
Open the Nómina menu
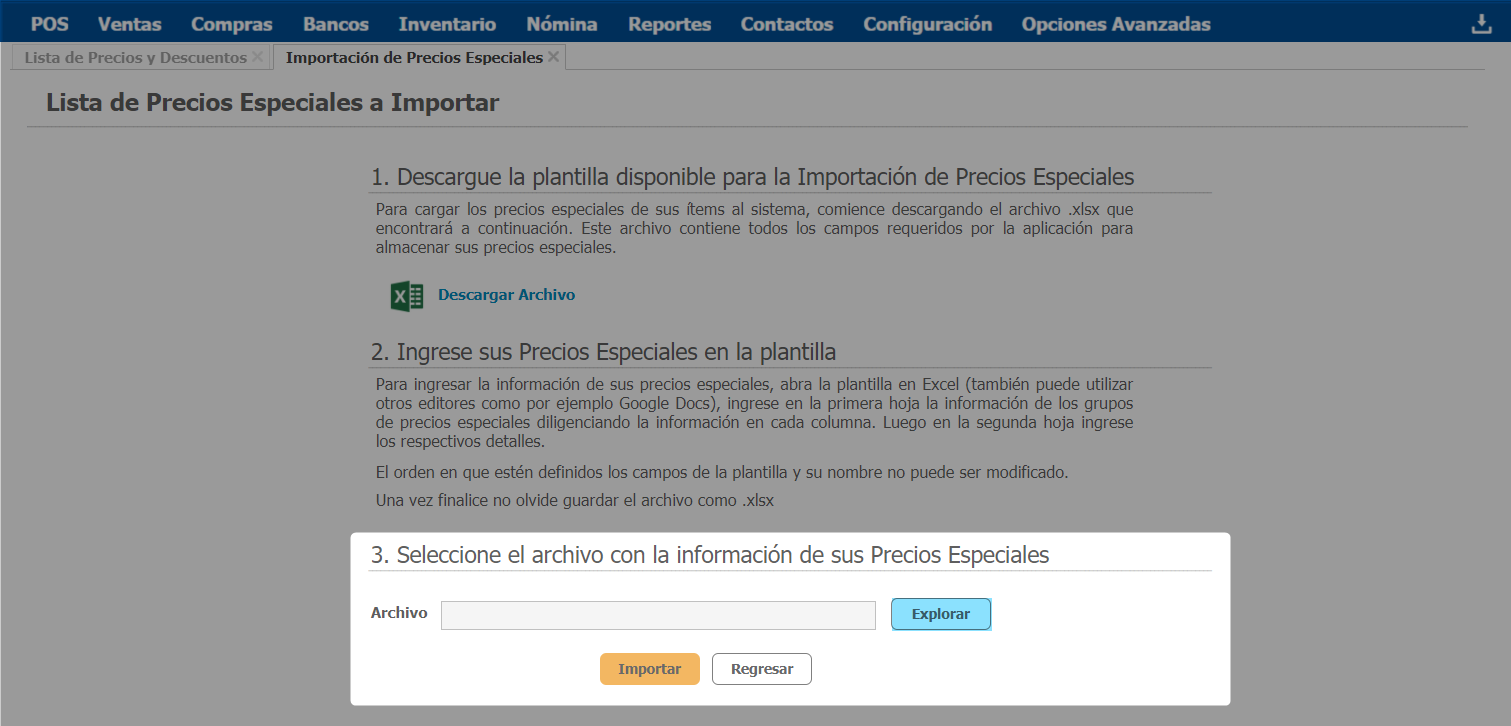[x=562, y=24]
